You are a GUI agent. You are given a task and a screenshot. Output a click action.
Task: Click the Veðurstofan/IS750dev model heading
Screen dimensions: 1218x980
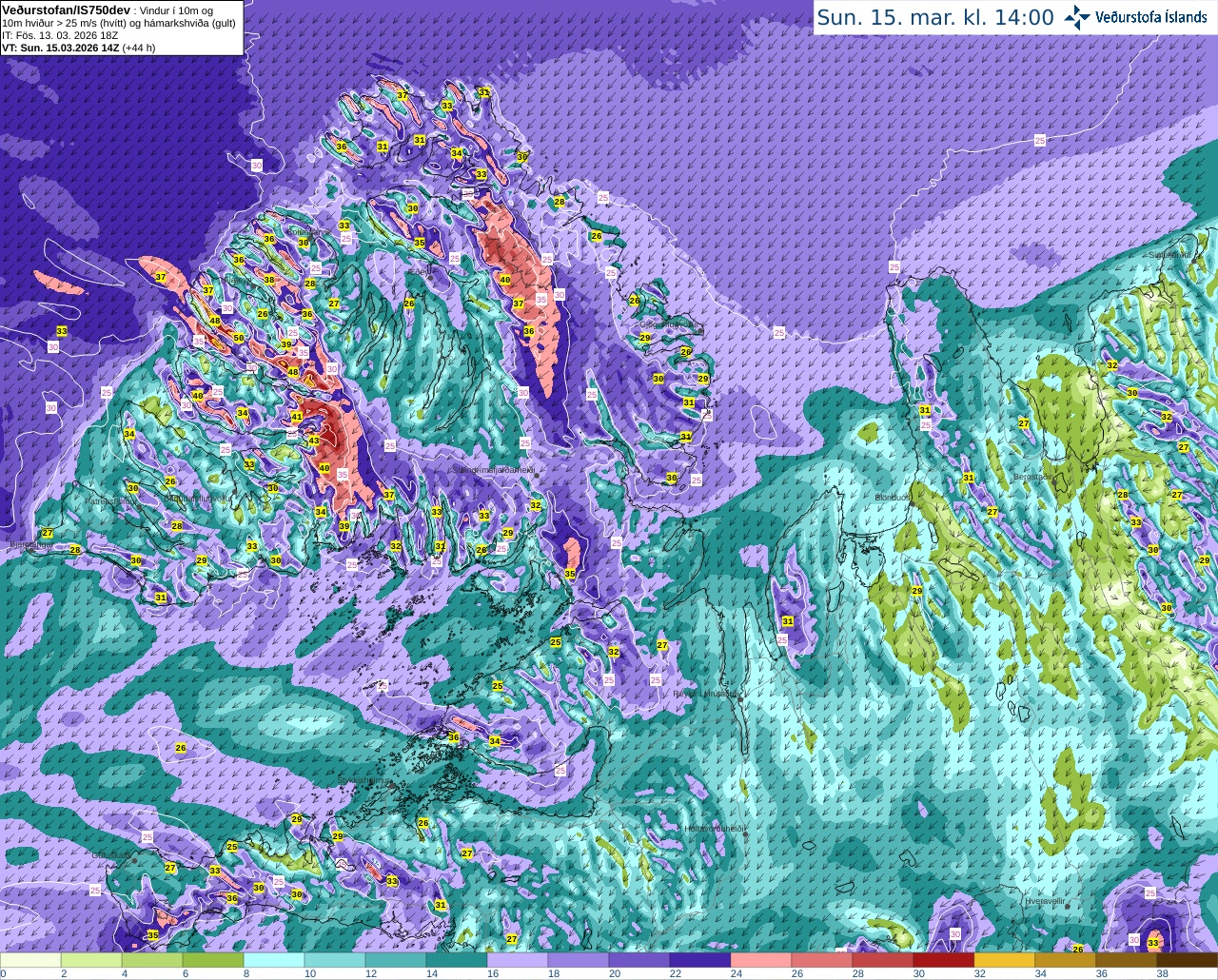click(x=59, y=9)
